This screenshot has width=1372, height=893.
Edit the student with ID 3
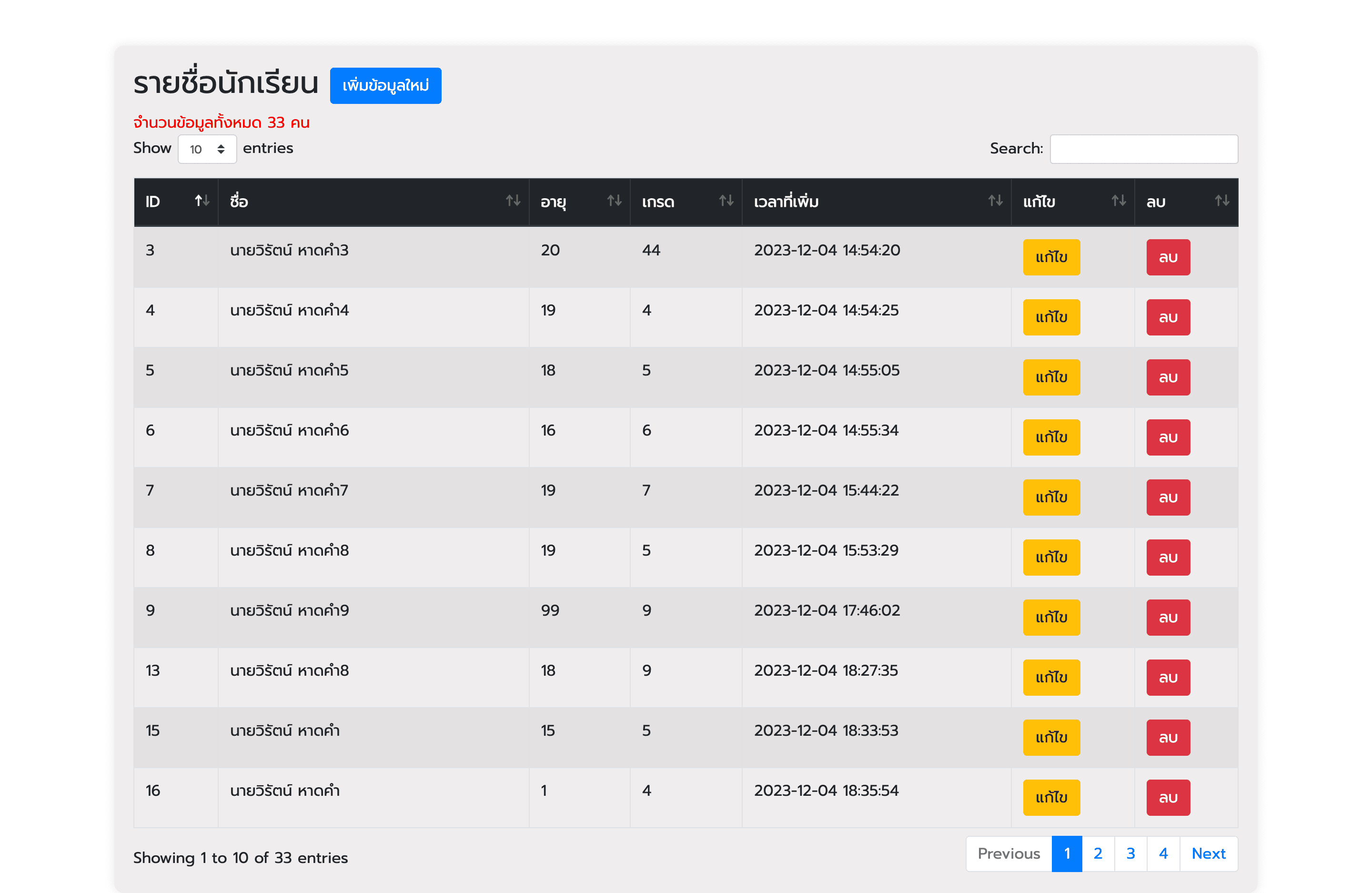tap(1051, 257)
